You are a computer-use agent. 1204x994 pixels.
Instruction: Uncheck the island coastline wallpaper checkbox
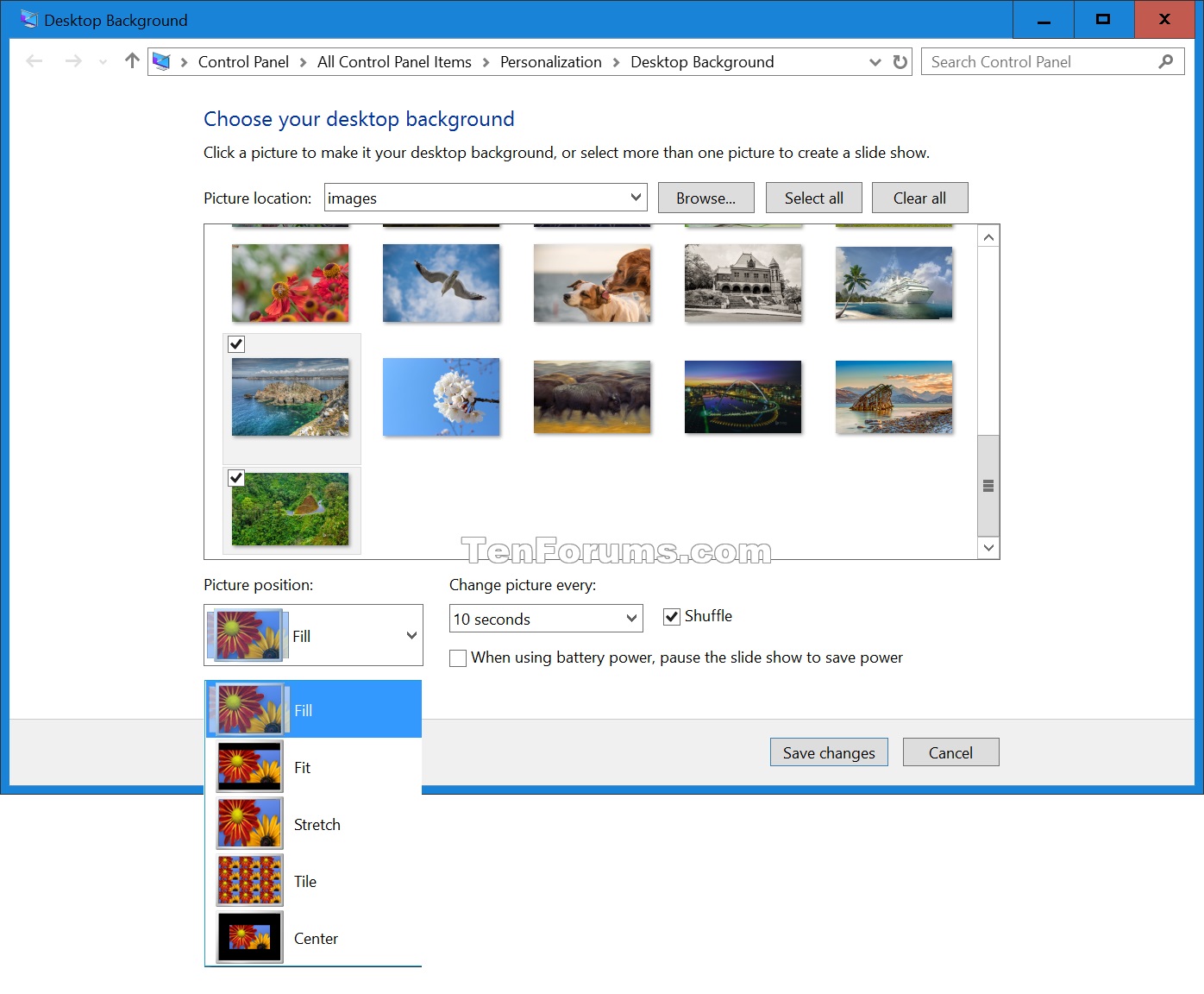(x=236, y=344)
